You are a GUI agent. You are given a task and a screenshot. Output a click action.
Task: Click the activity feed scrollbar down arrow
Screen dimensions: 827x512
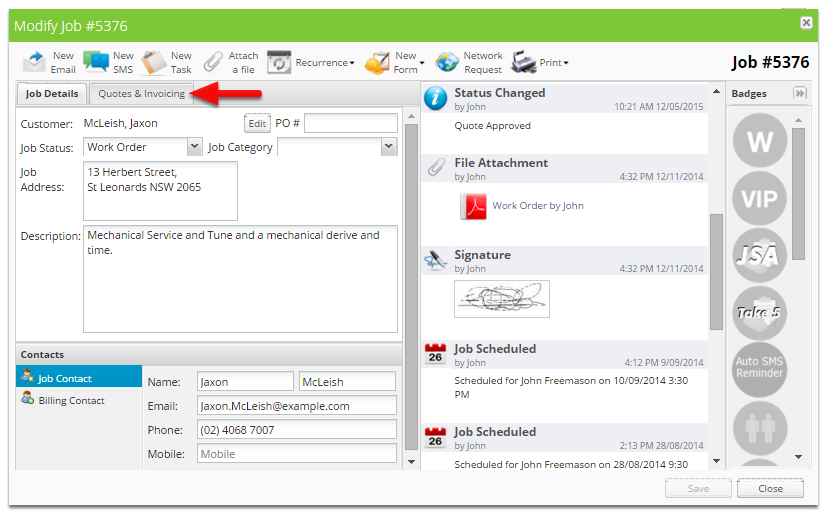pos(716,461)
